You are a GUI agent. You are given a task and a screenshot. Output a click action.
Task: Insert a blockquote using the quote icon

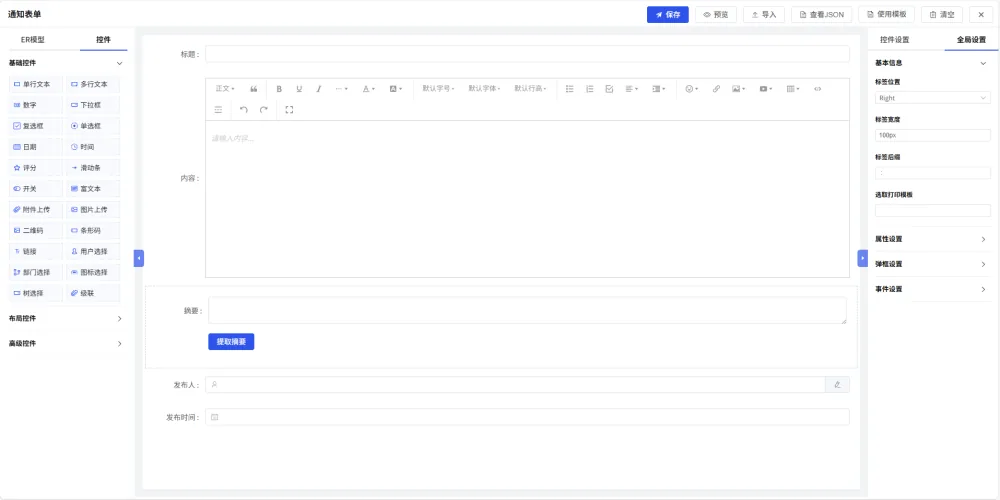point(254,89)
